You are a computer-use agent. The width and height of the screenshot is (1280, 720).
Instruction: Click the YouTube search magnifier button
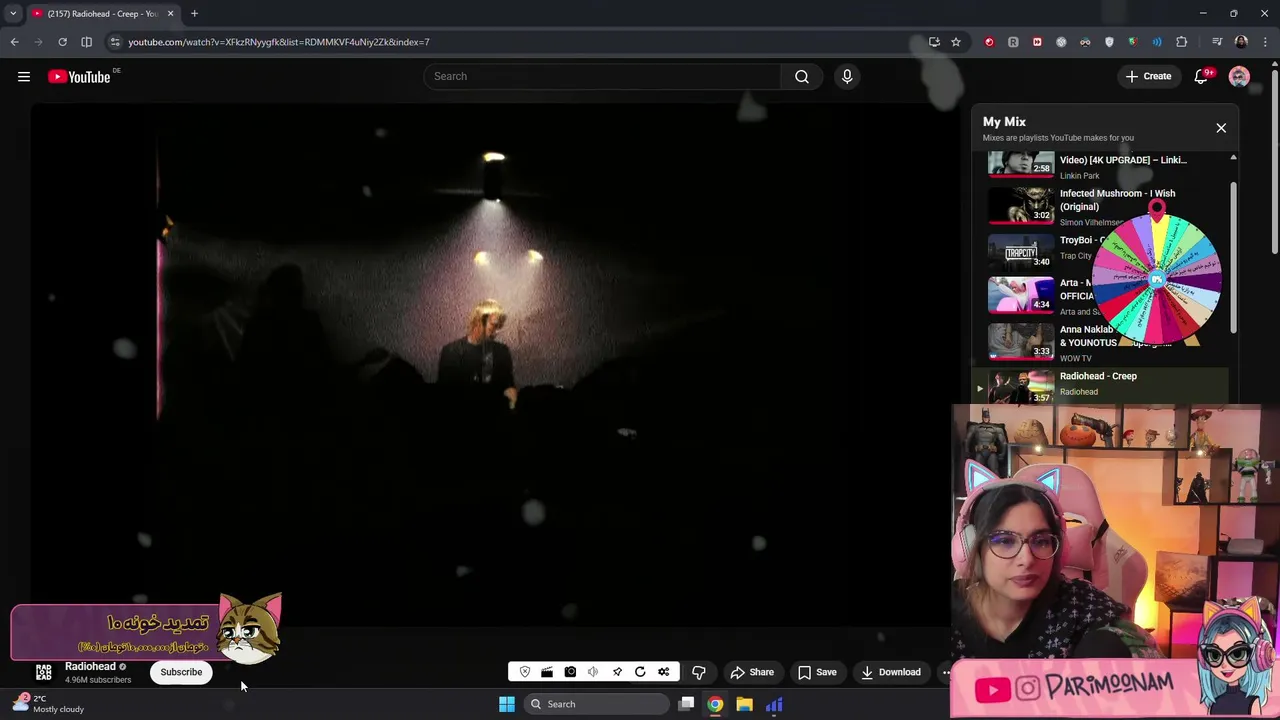[802, 76]
